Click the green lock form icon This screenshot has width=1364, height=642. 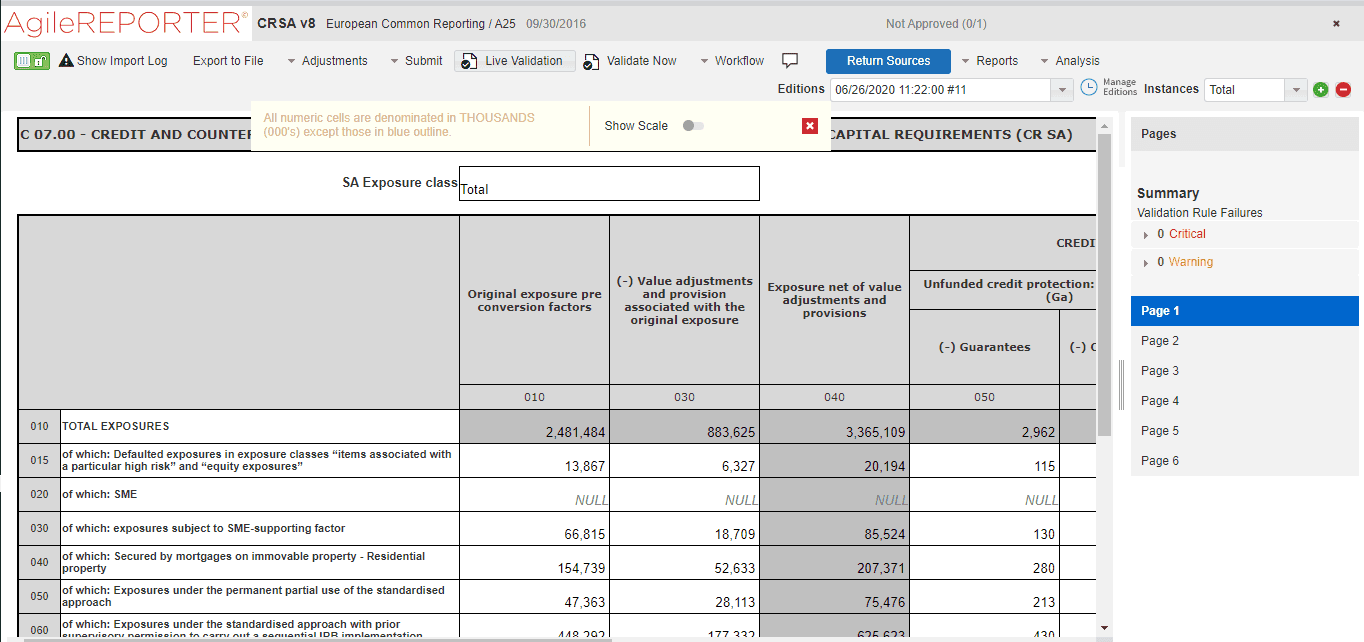point(32,61)
